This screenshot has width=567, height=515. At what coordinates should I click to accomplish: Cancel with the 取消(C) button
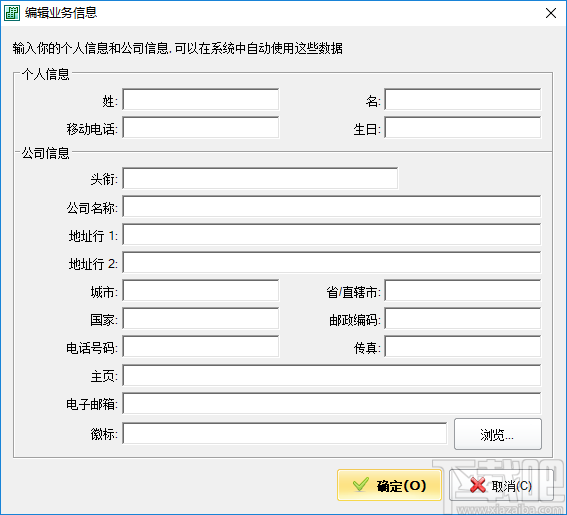pyautogui.click(x=501, y=485)
